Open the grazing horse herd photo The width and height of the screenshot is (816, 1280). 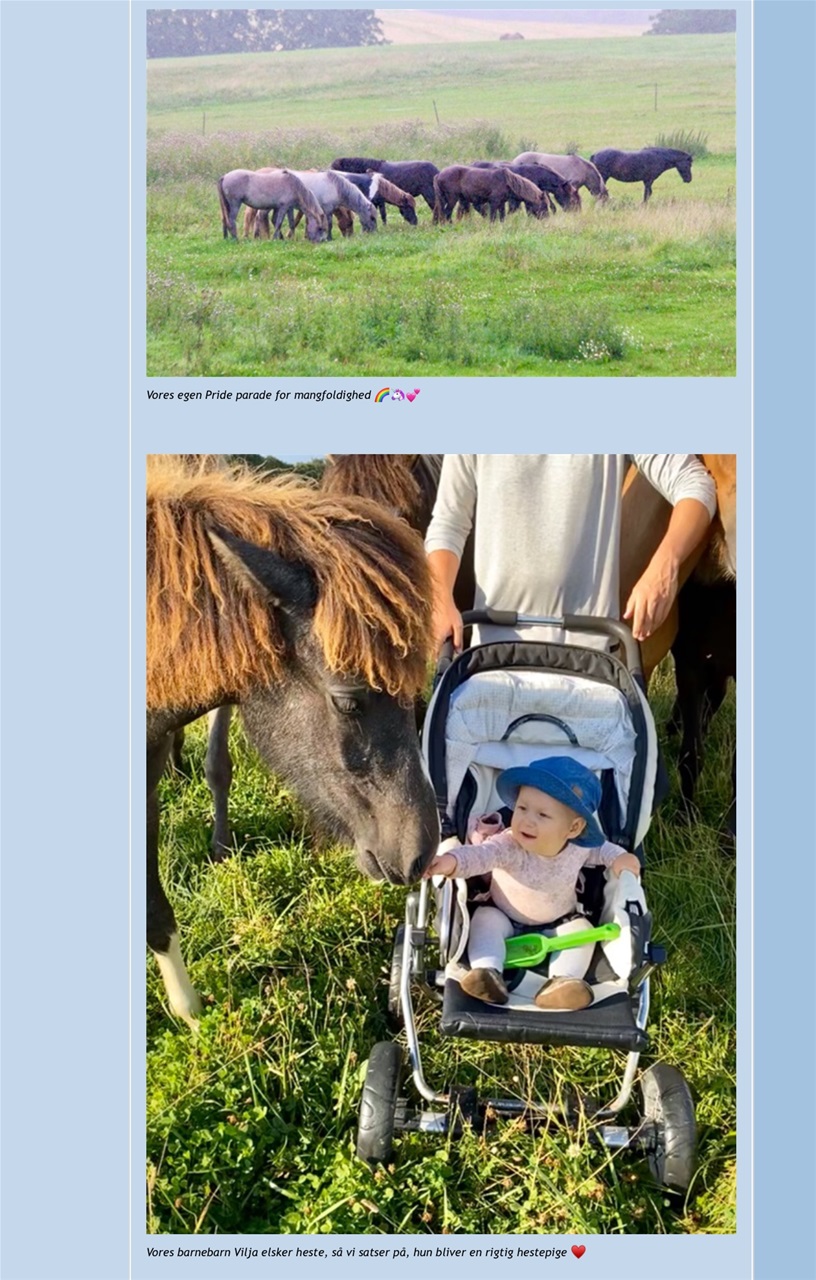pos(441,193)
